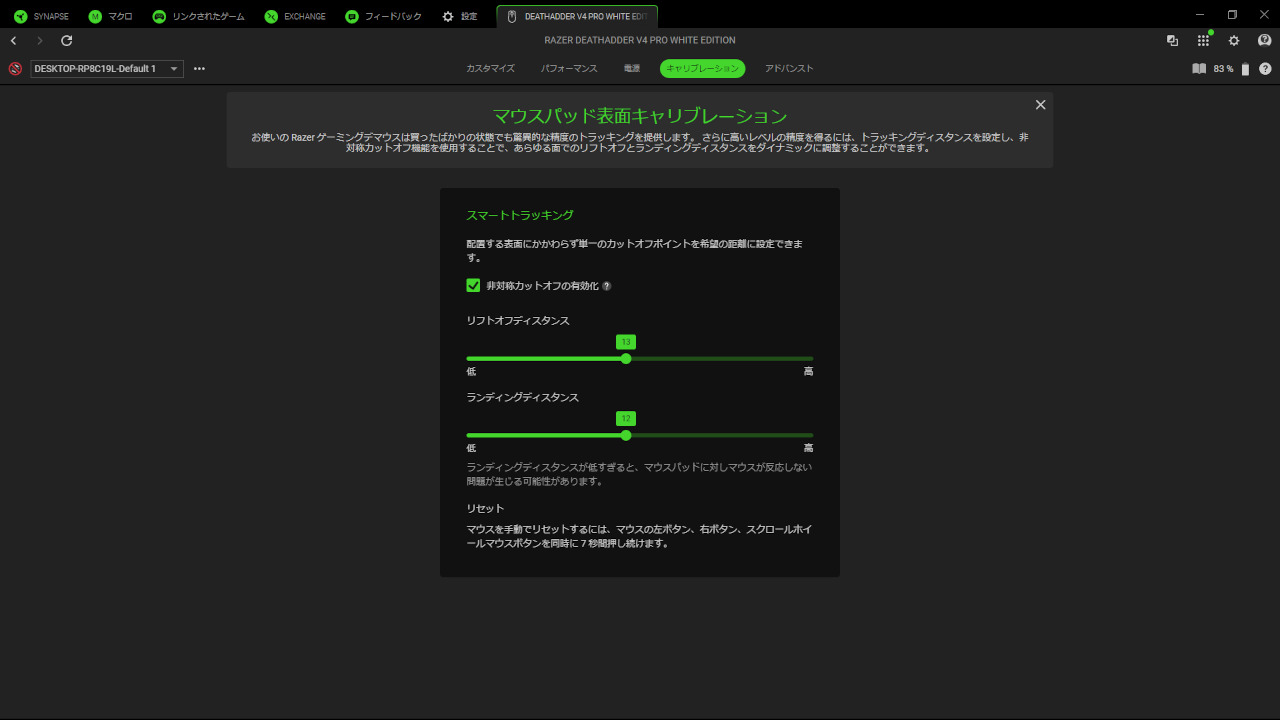Click the 83 % battery text
Screen dimensions: 1280x720
[x=1223, y=69]
